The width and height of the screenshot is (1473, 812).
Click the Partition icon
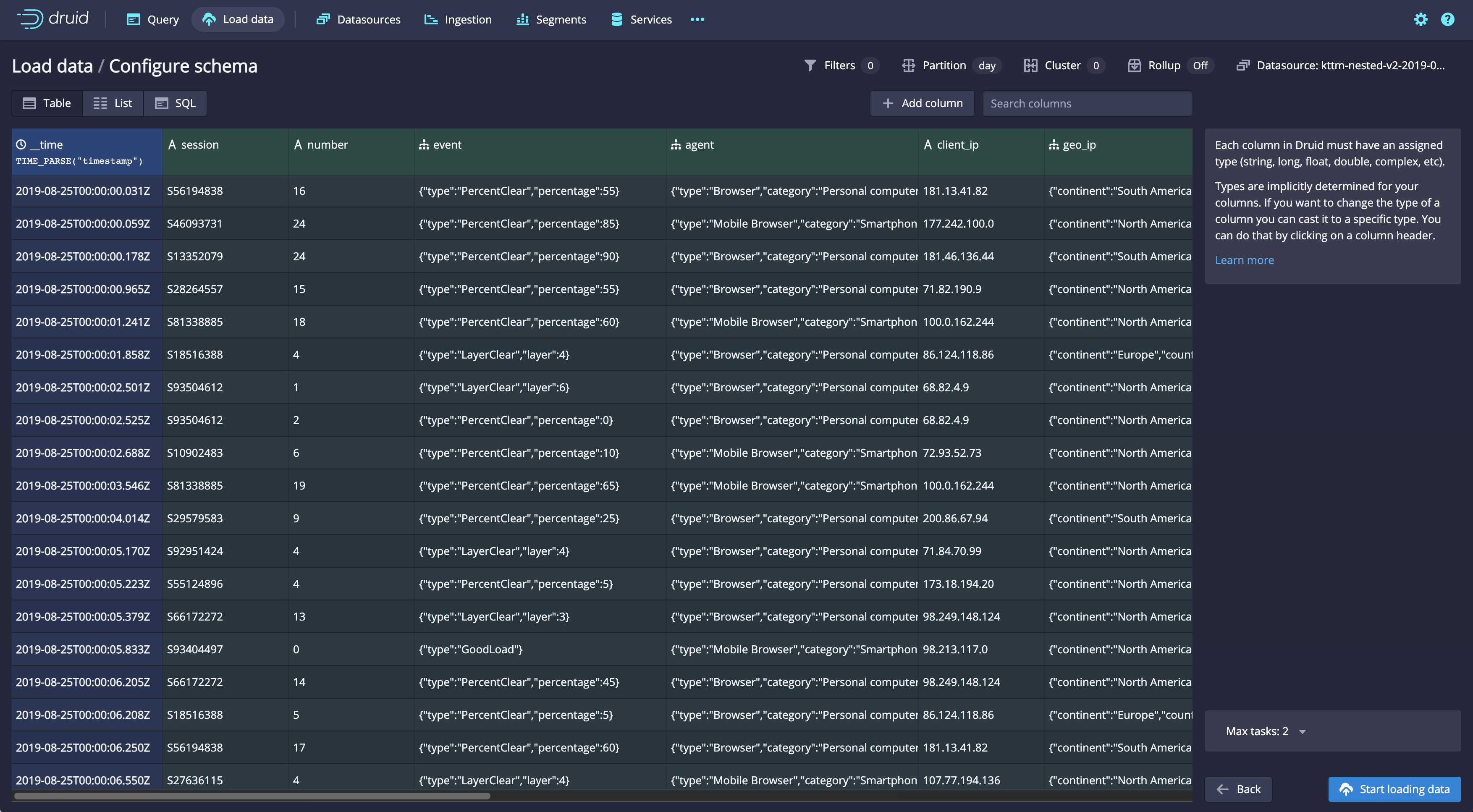(908, 65)
